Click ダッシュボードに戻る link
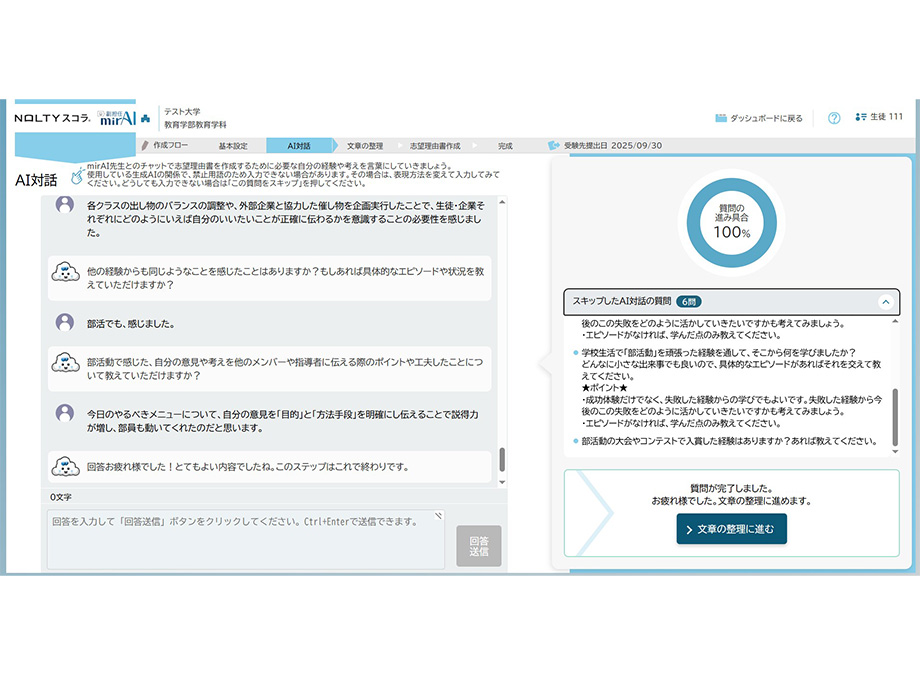Viewport: 920px width, 674px height. point(766,118)
